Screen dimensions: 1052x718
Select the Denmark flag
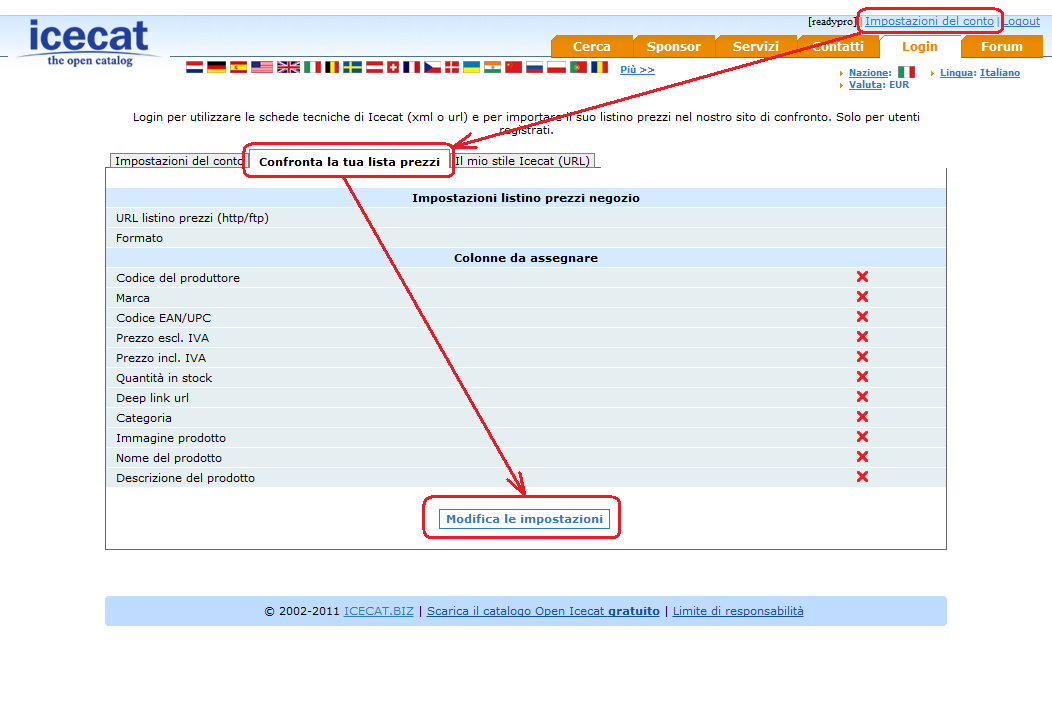[x=452, y=67]
